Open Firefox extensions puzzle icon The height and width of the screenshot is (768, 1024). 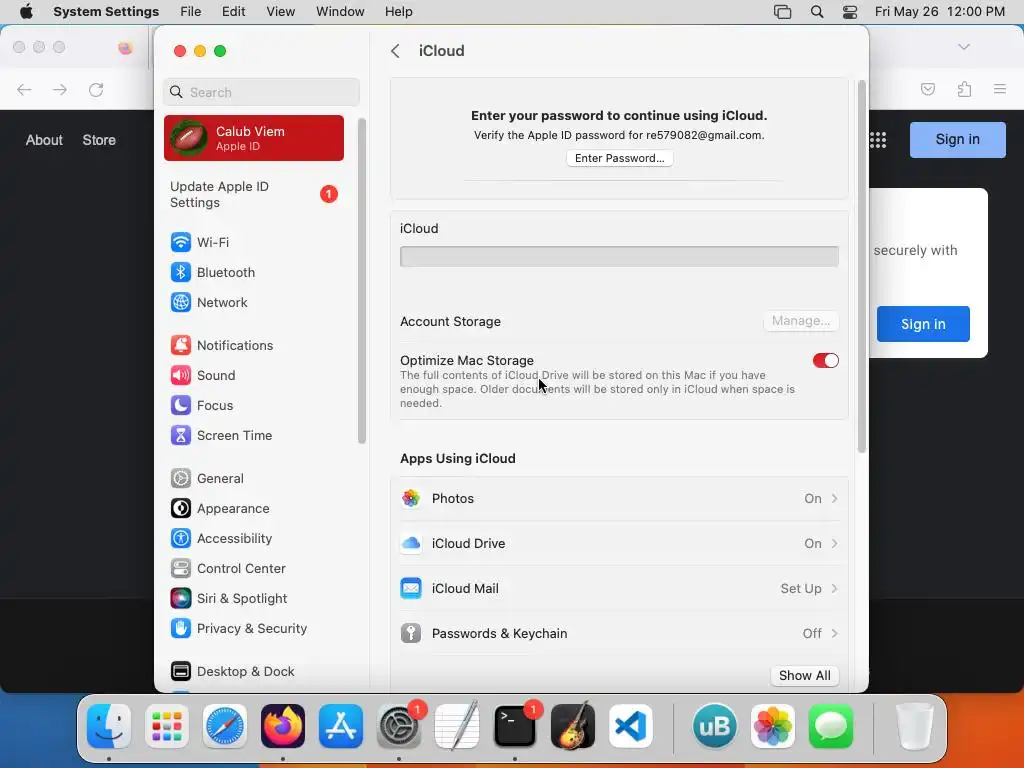(x=964, y=89)
